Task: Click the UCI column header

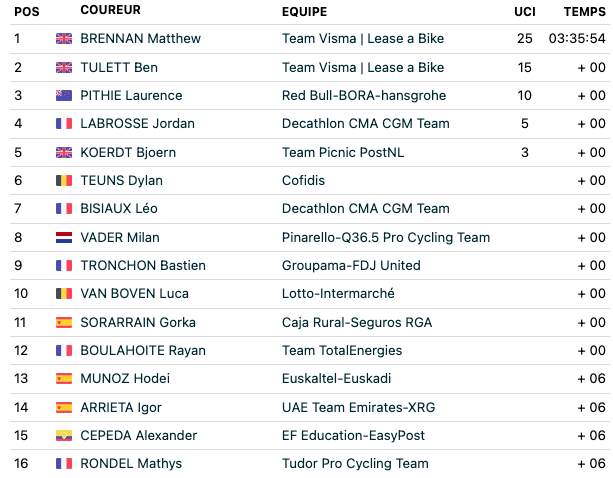Action: (x=525, y=12)
